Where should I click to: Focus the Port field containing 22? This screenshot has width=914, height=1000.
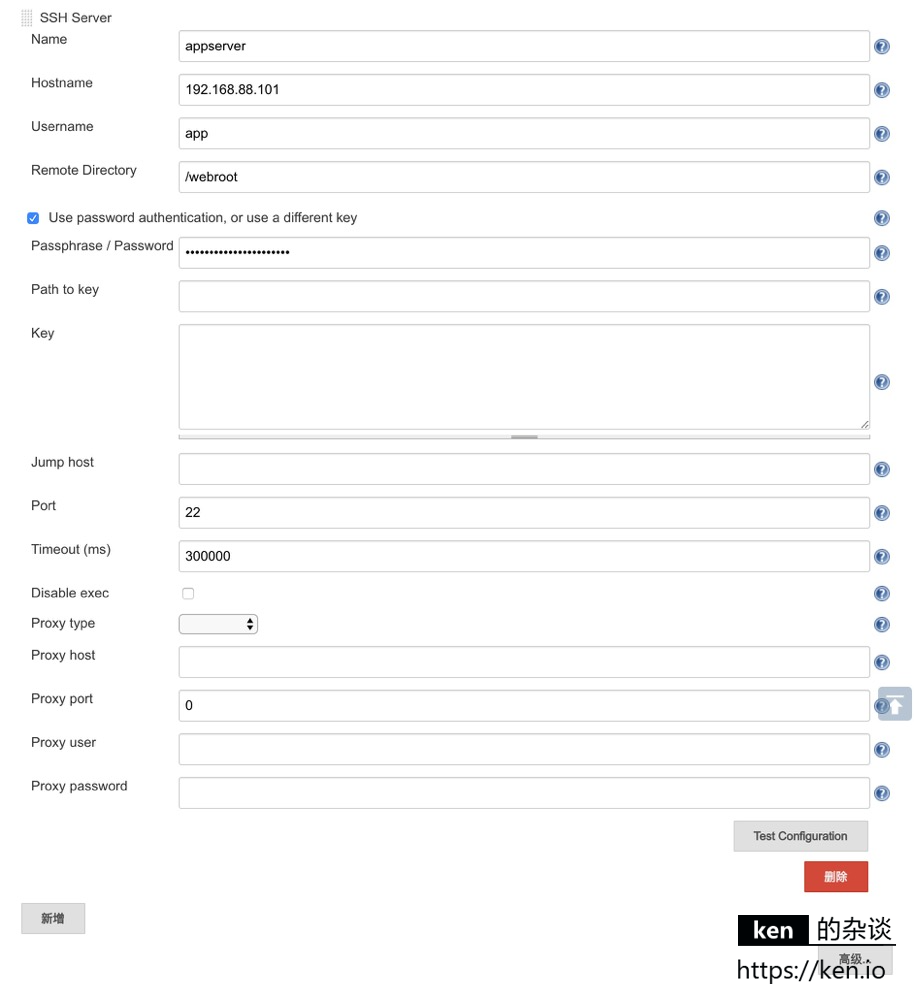point(524,513)
